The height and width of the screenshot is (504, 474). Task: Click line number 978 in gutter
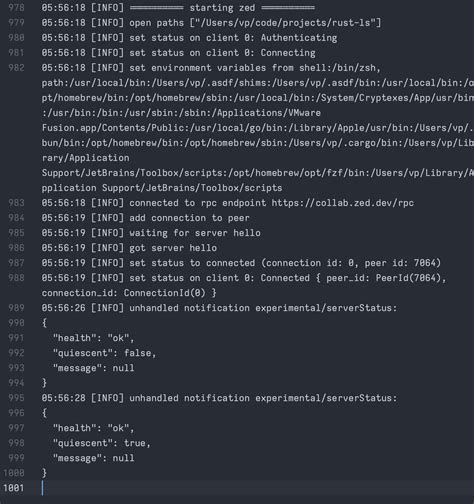pos(16,8)
